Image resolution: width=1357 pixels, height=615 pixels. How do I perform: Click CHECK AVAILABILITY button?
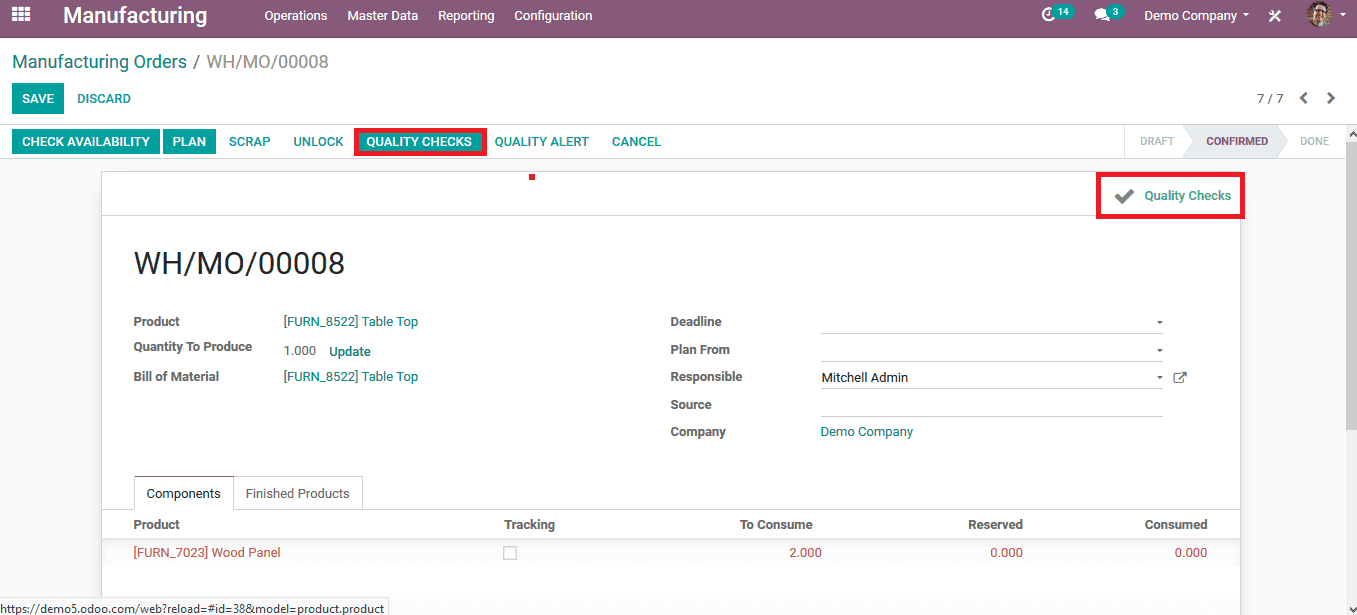pos(86,142)
